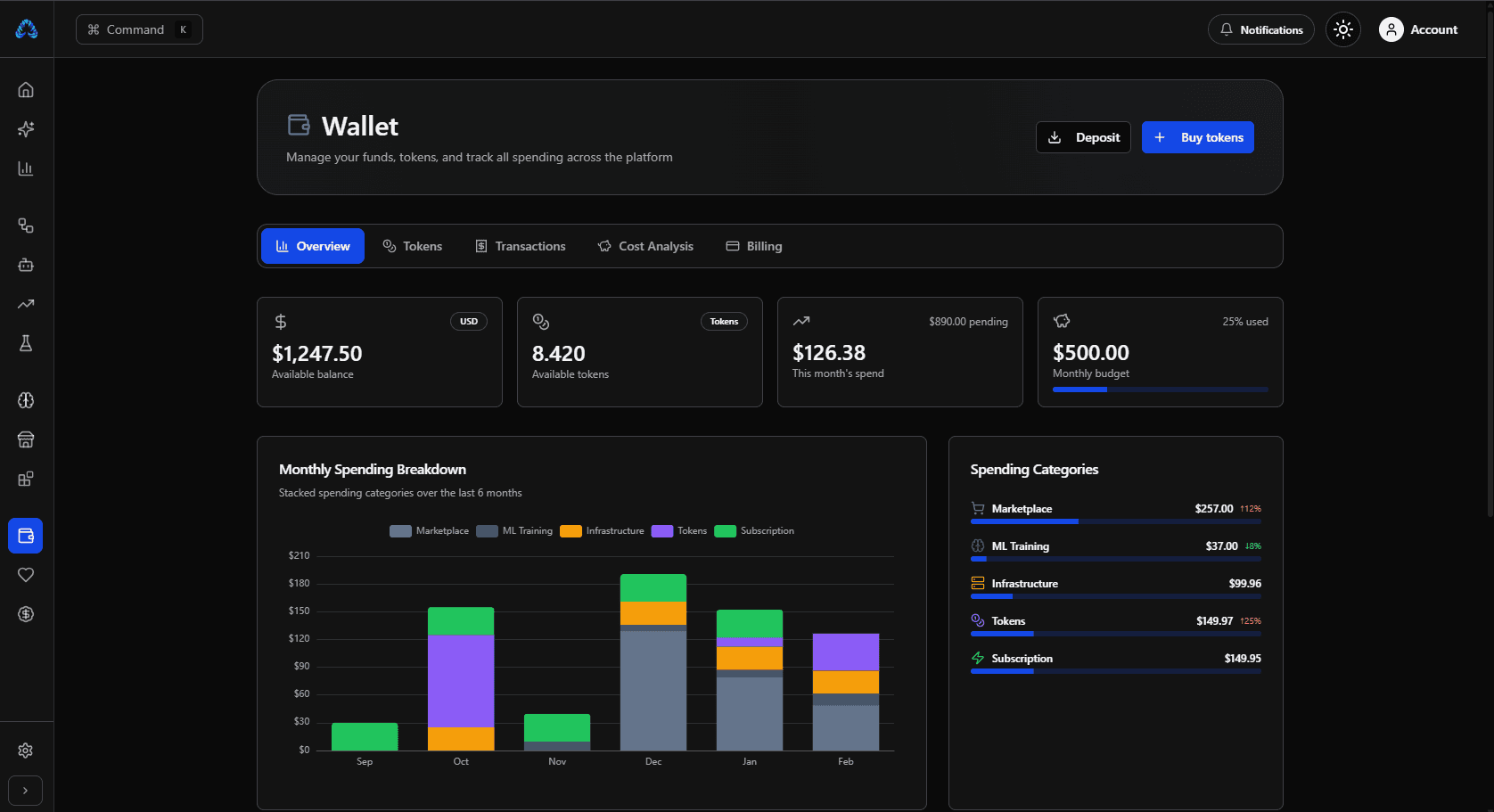Open the flask experiments sidebar icon
Image resolution: width=1494 pixels, height=812 pixels.
26,343
